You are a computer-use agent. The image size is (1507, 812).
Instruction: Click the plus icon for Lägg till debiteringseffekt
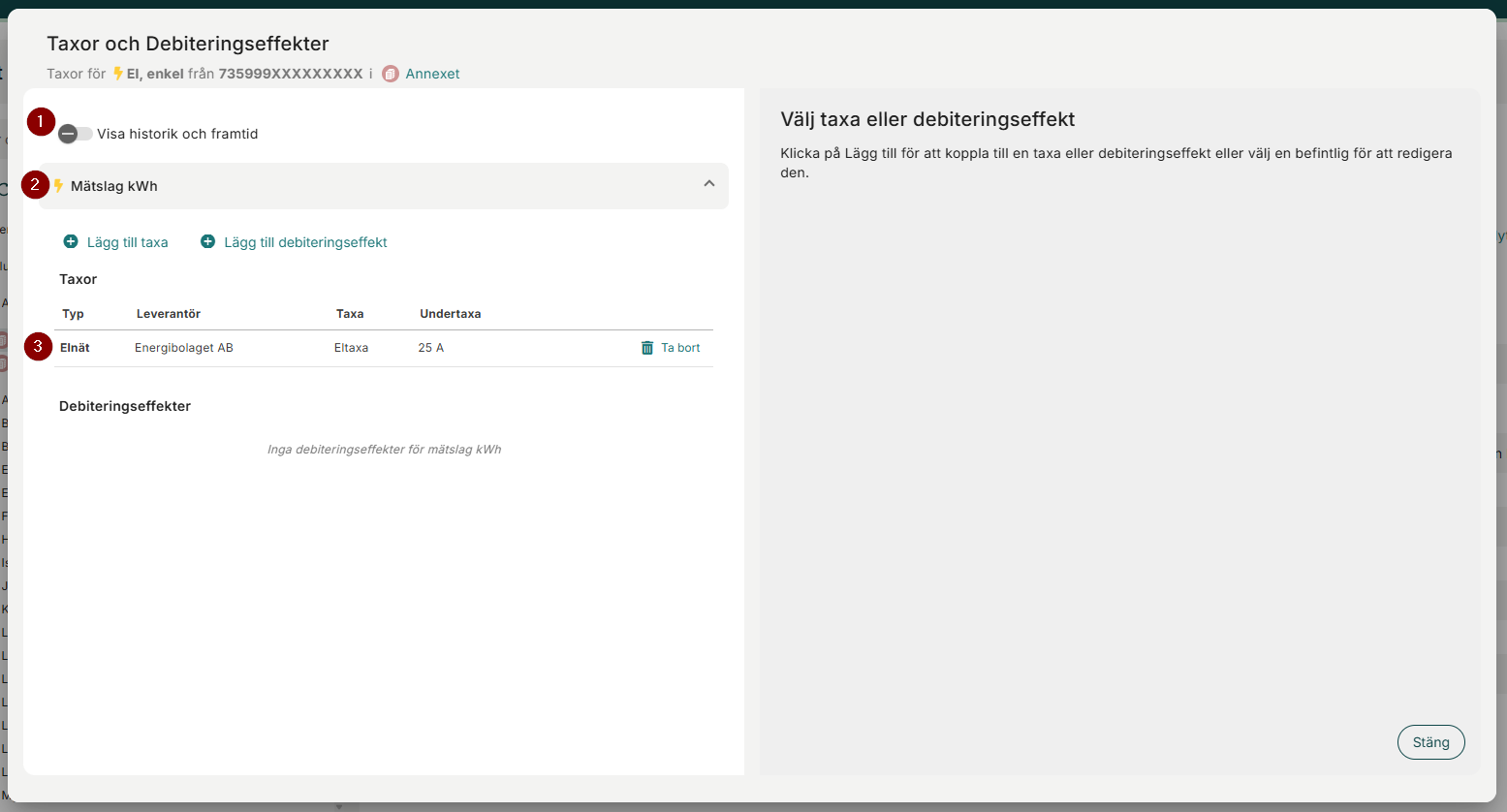tap(207, 241)
